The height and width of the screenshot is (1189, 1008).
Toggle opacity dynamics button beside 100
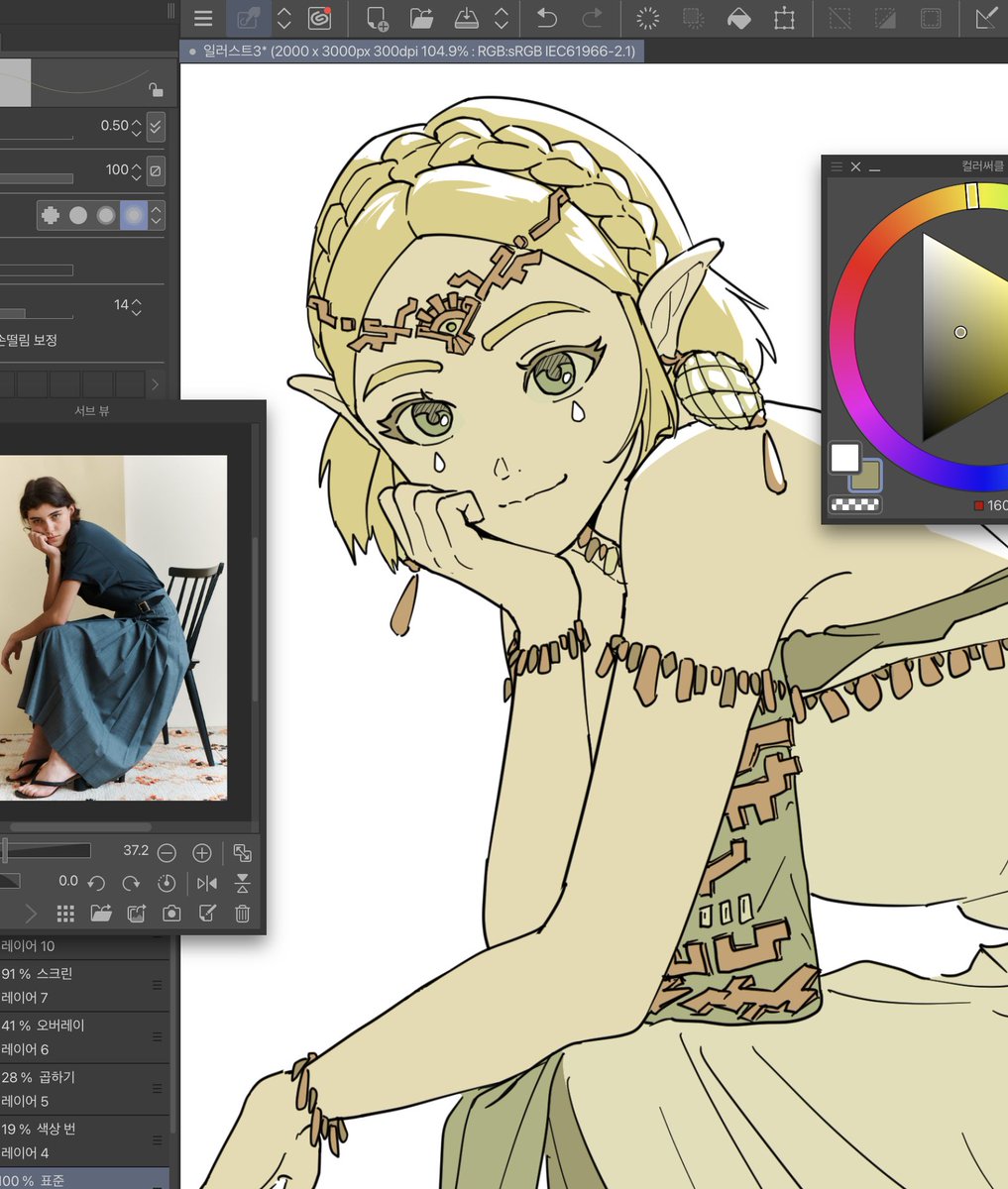pos(156,170)
